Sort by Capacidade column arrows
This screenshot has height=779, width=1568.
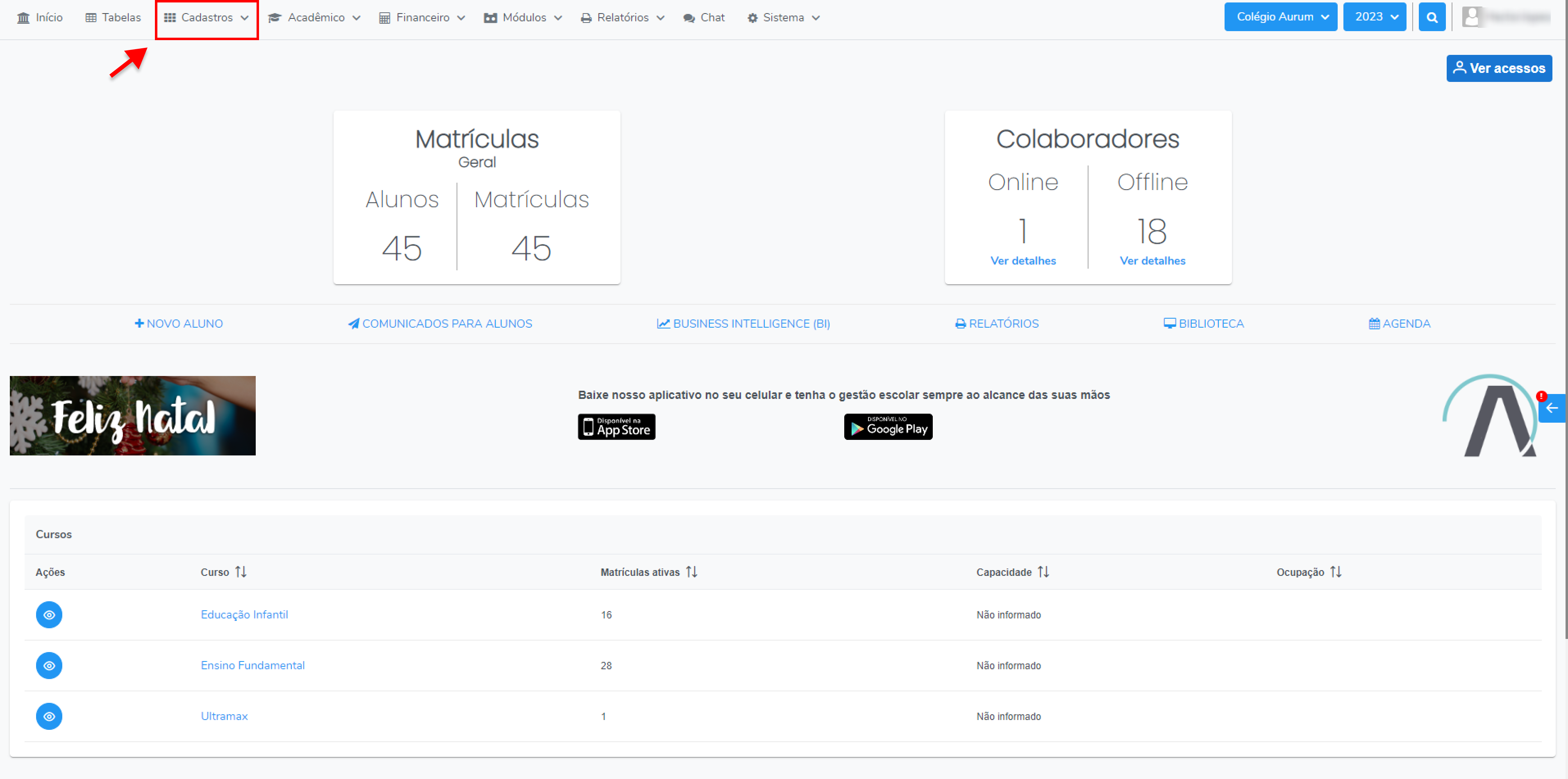coord(1043,572)
